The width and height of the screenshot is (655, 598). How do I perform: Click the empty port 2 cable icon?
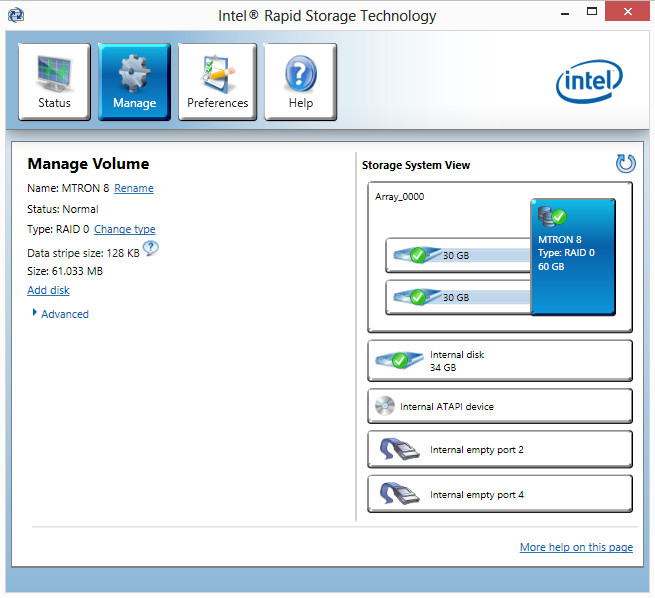(x=399, y=449)
